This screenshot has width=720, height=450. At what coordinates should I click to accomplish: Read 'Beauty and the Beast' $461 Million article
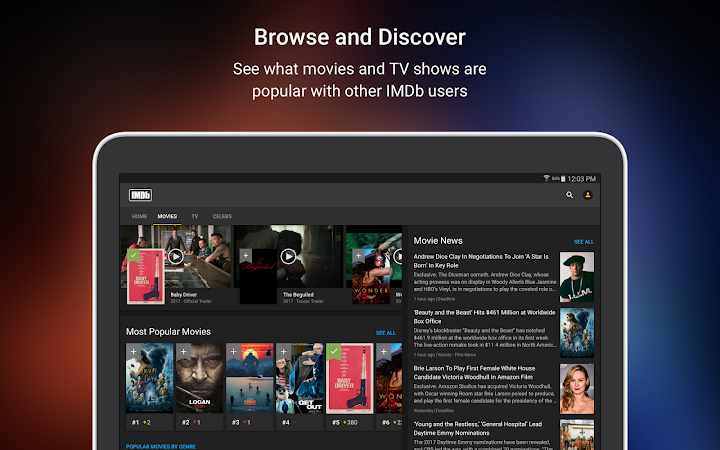point(484,317)
